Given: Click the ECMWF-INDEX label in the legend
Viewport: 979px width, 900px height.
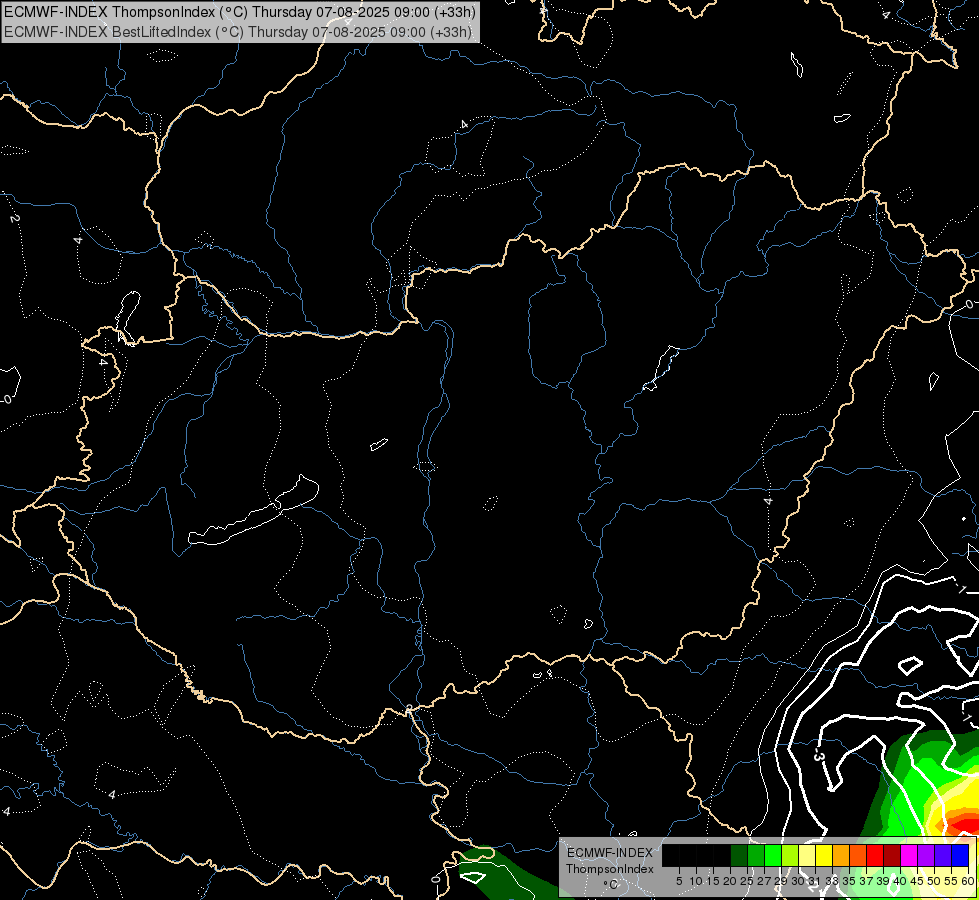Looking at the screenshot, I should (609, 853).
